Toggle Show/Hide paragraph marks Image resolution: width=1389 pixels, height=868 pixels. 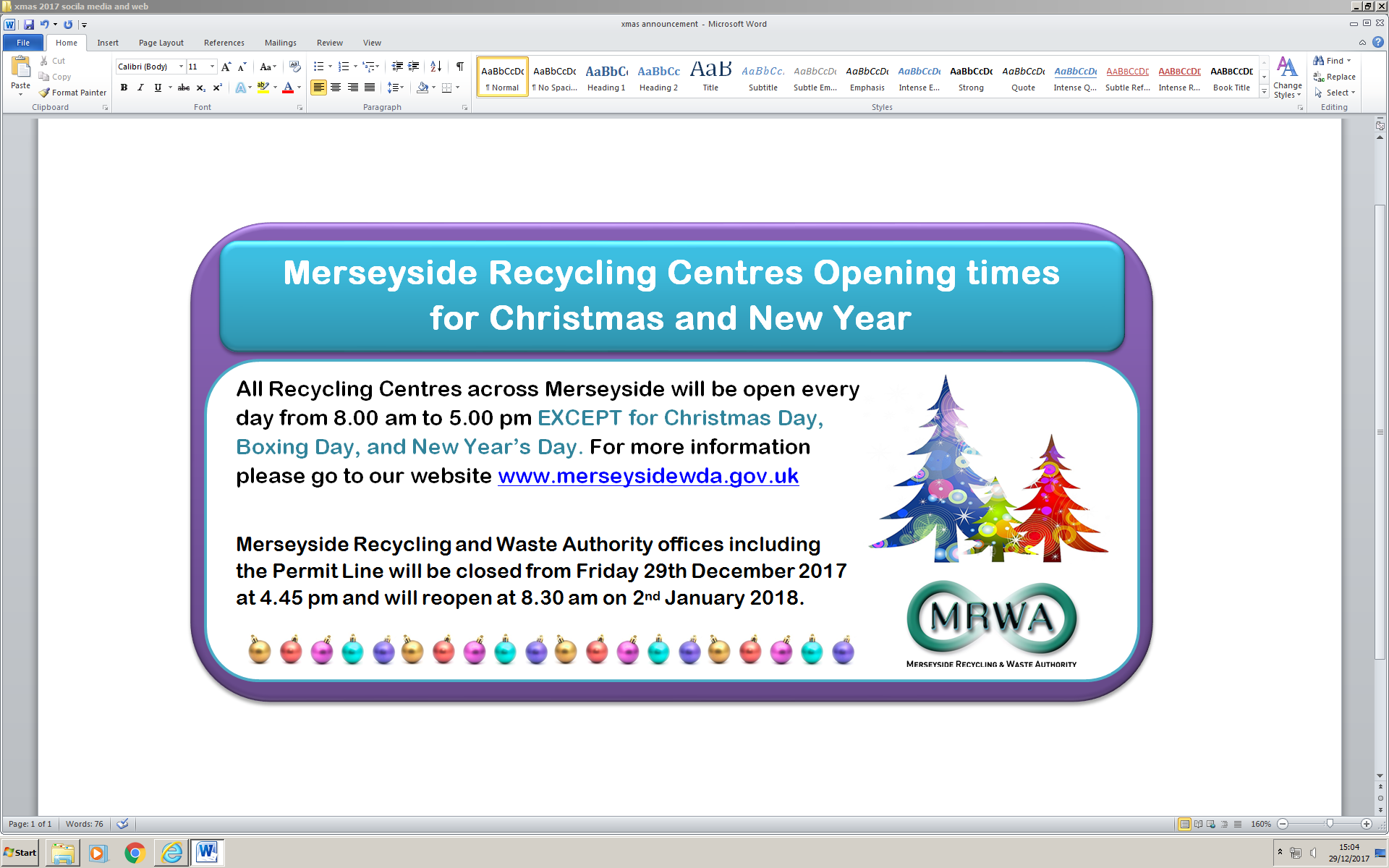pos(460,67)
